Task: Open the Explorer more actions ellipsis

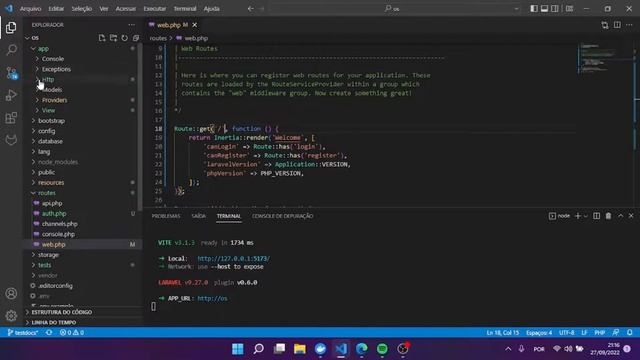Action: (x=131, y=25)
